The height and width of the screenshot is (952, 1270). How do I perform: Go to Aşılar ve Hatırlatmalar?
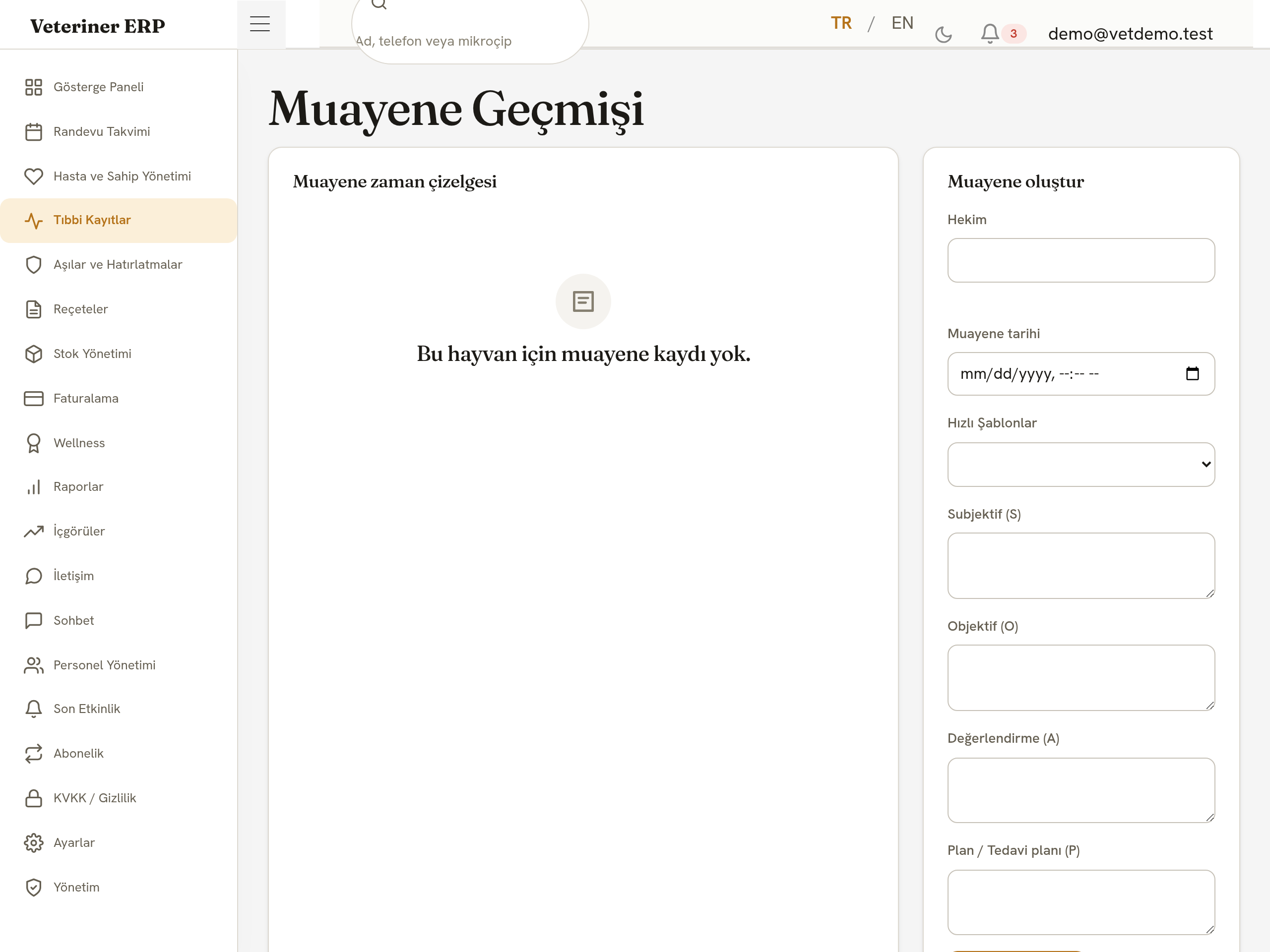click(118, 265)
